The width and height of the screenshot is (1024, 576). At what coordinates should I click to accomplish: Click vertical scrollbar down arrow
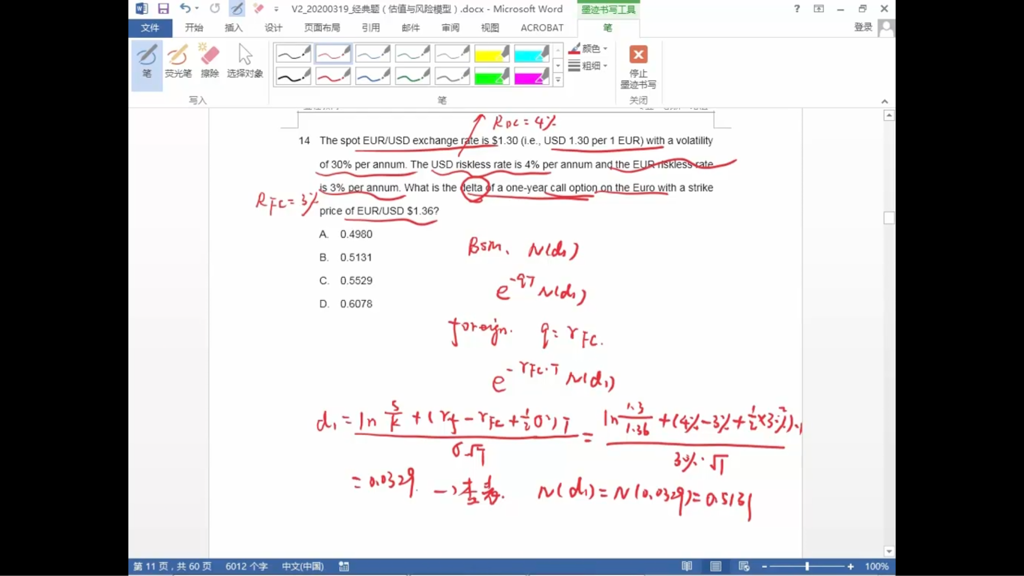[889, 551]
